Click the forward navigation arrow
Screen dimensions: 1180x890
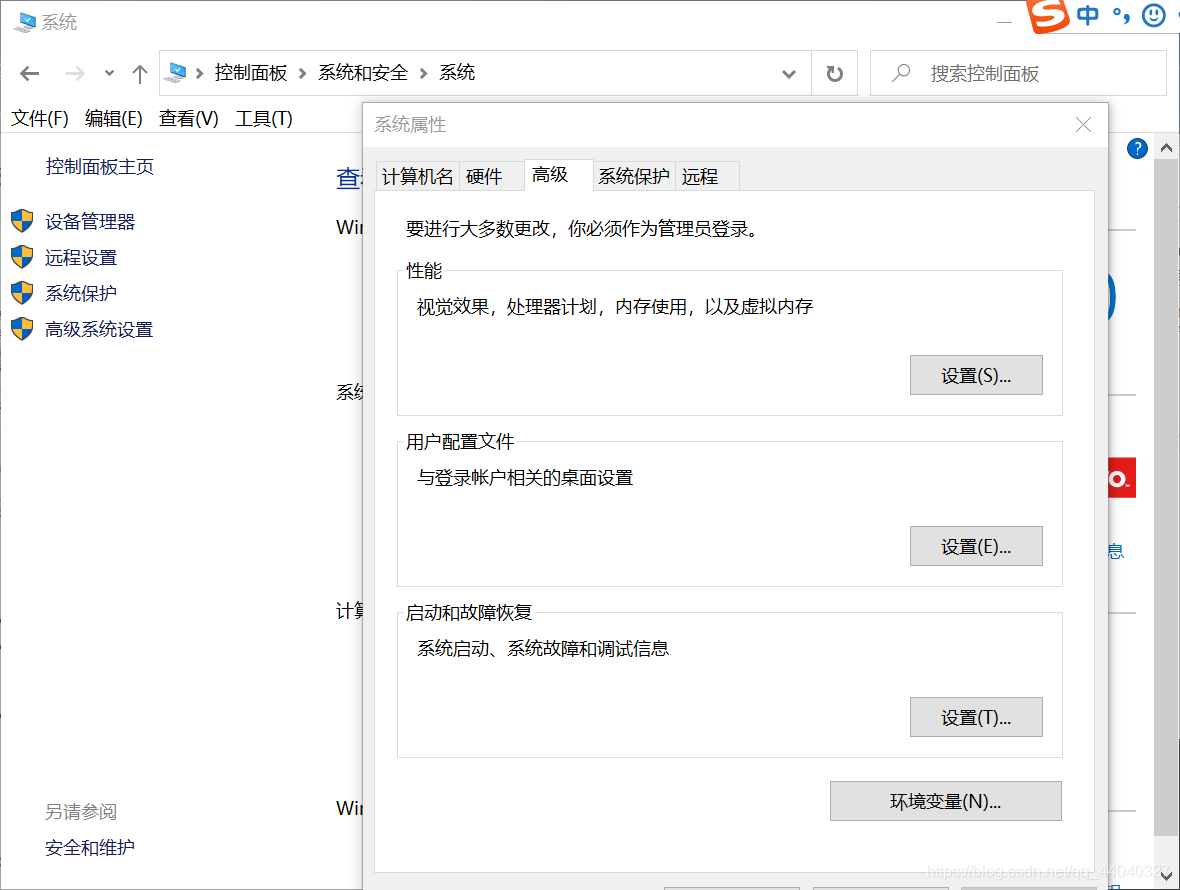click(x=75, y=73)
